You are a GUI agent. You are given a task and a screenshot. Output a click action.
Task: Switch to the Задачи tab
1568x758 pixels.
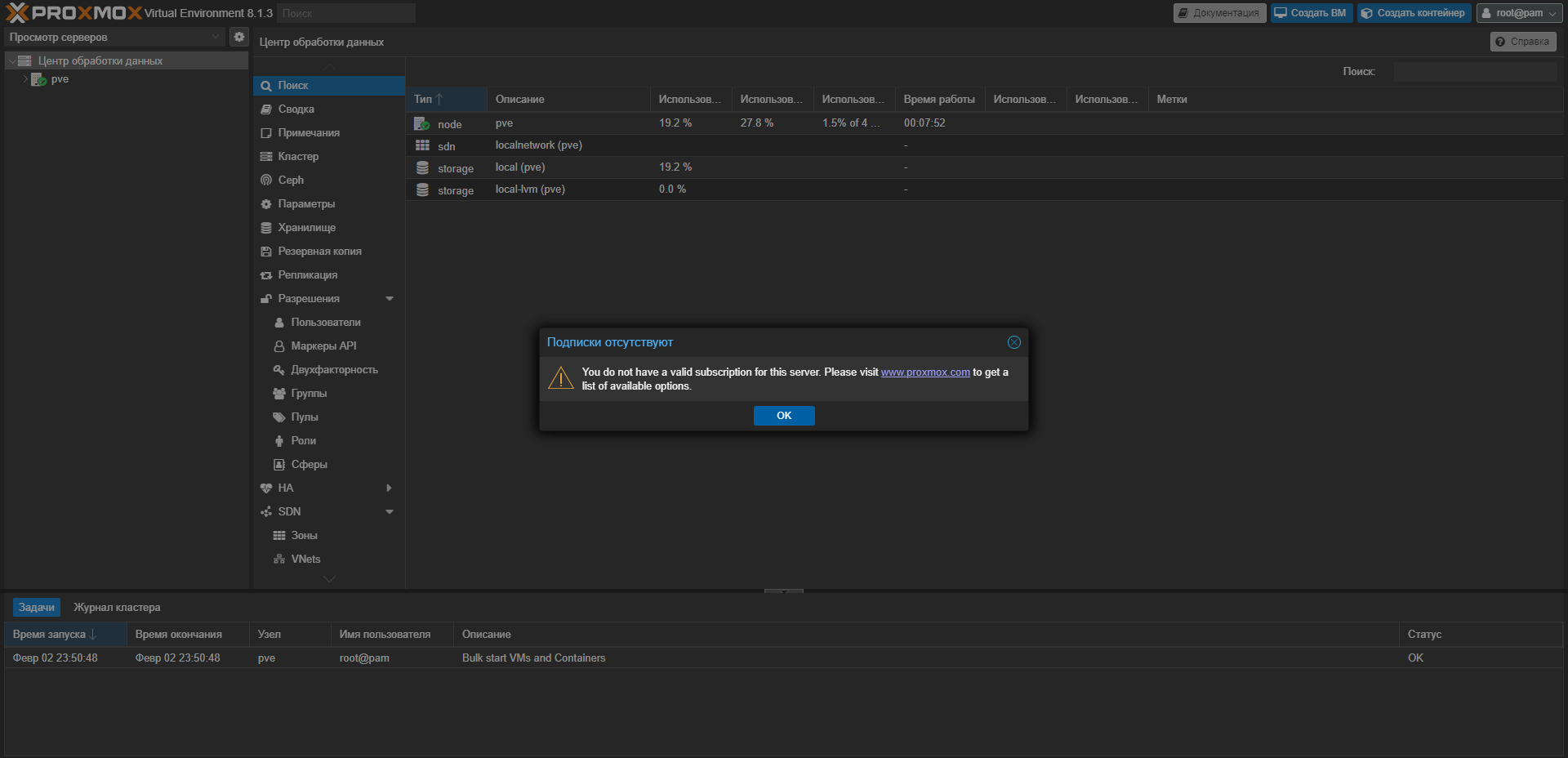click(37, 607)
